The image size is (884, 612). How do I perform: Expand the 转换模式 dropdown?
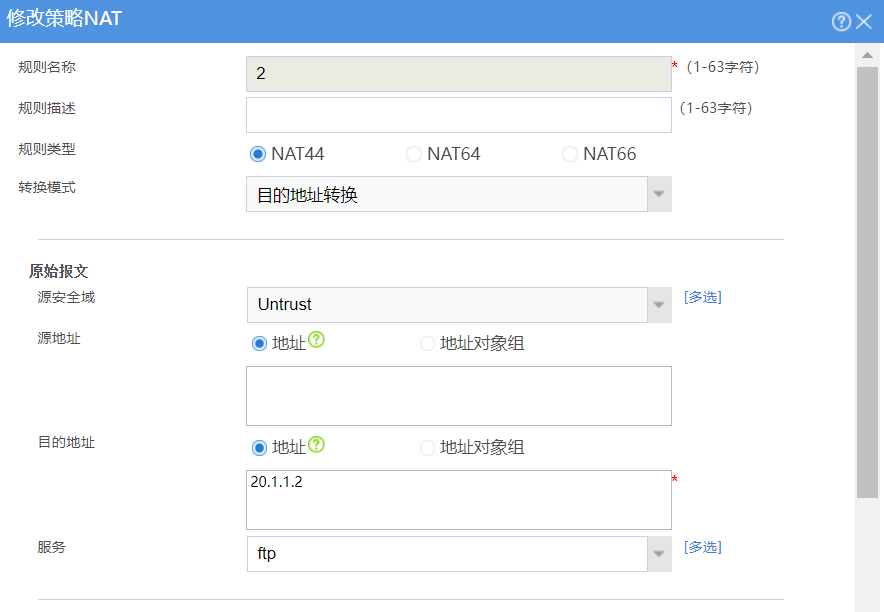pyautogui.click(x=659, y=194)
